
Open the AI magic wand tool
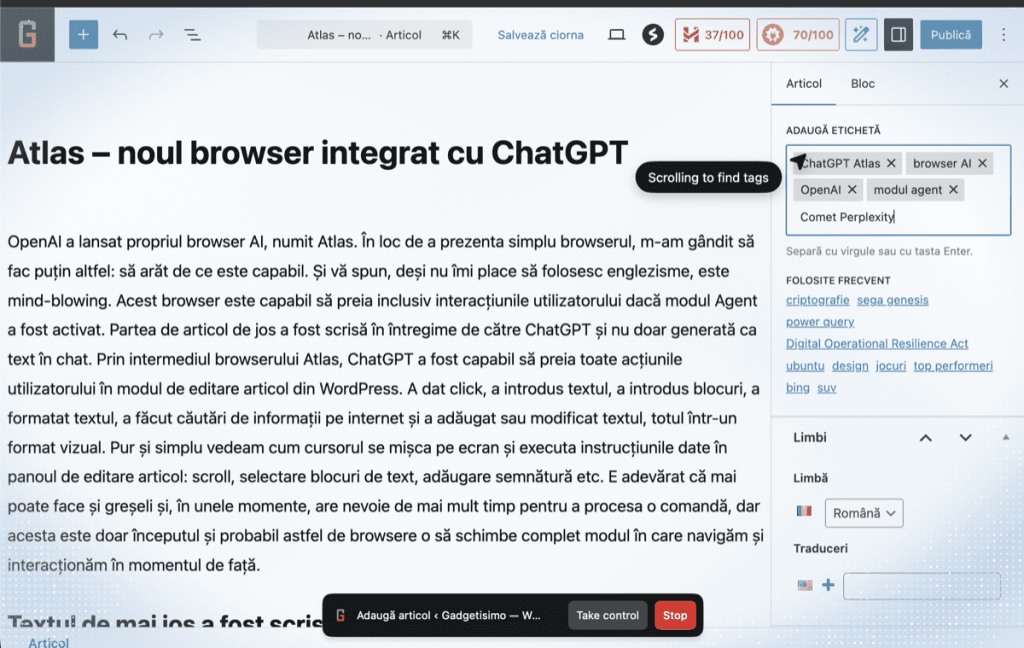pos(860,35)
